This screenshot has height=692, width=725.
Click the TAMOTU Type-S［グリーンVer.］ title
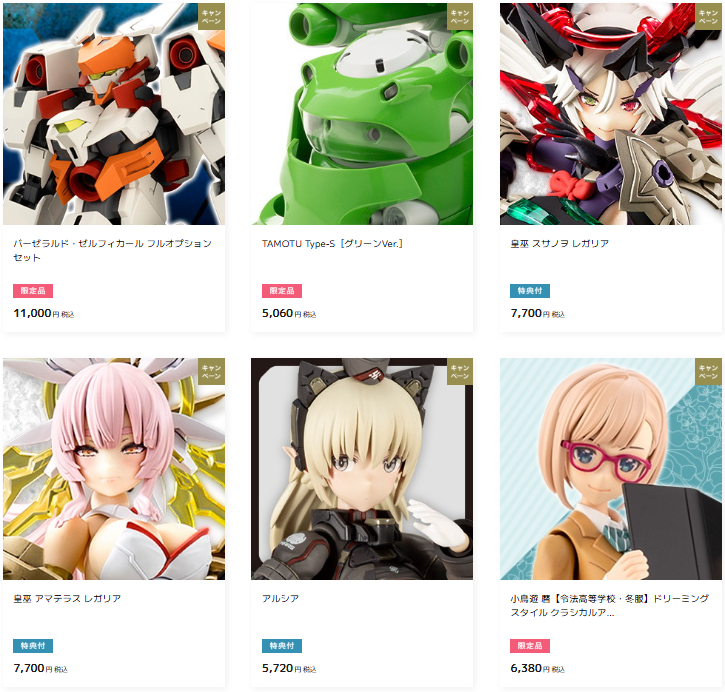332,244
